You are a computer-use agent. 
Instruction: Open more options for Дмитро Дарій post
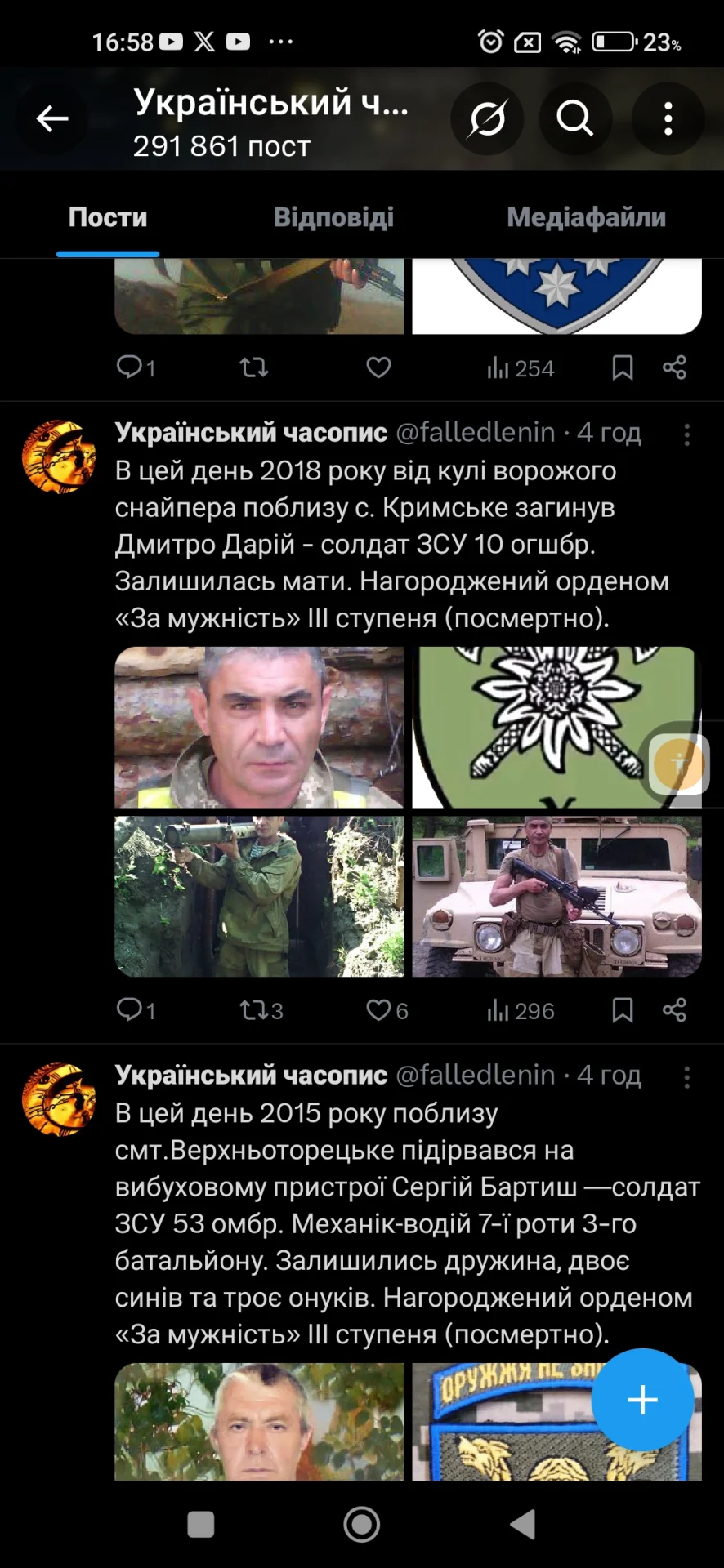coord(686,434)
